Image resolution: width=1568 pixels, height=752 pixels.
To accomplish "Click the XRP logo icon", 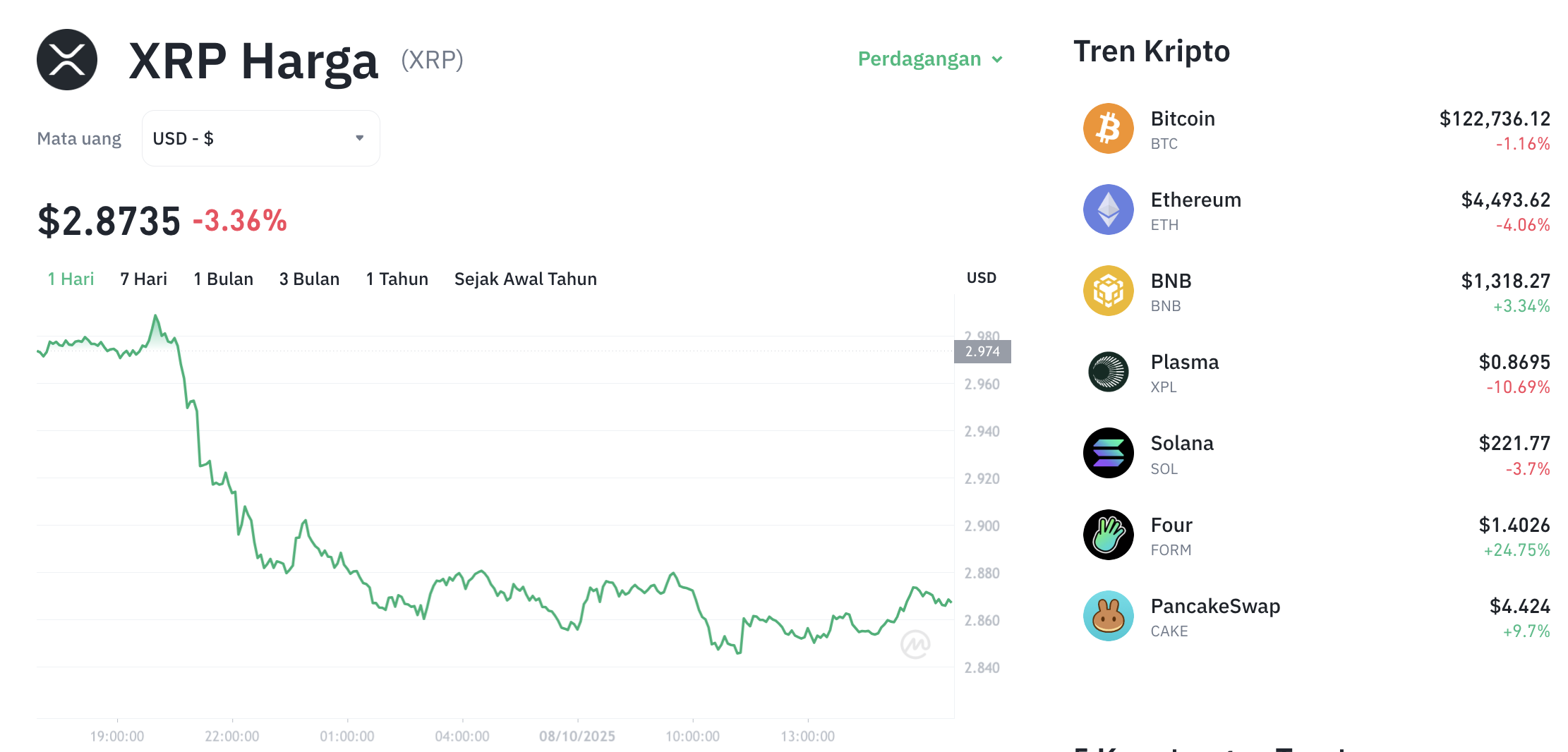I will [x=67, y=60].
